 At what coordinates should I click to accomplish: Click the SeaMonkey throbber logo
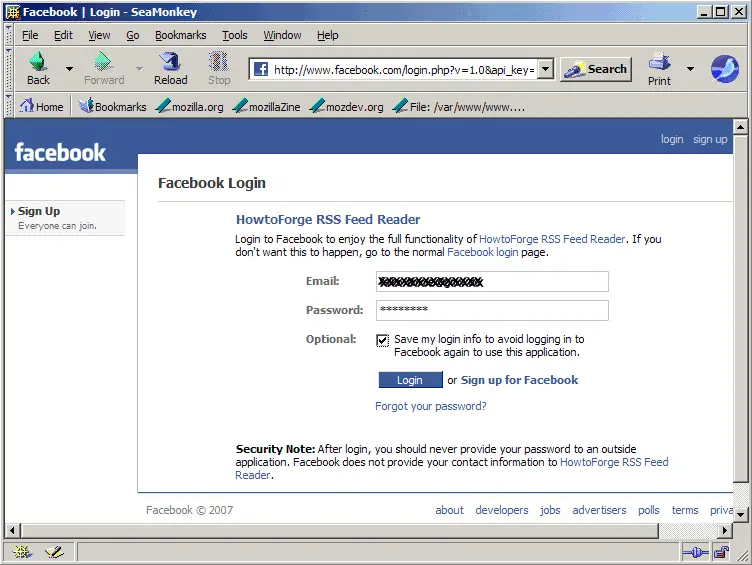point(725,69)
